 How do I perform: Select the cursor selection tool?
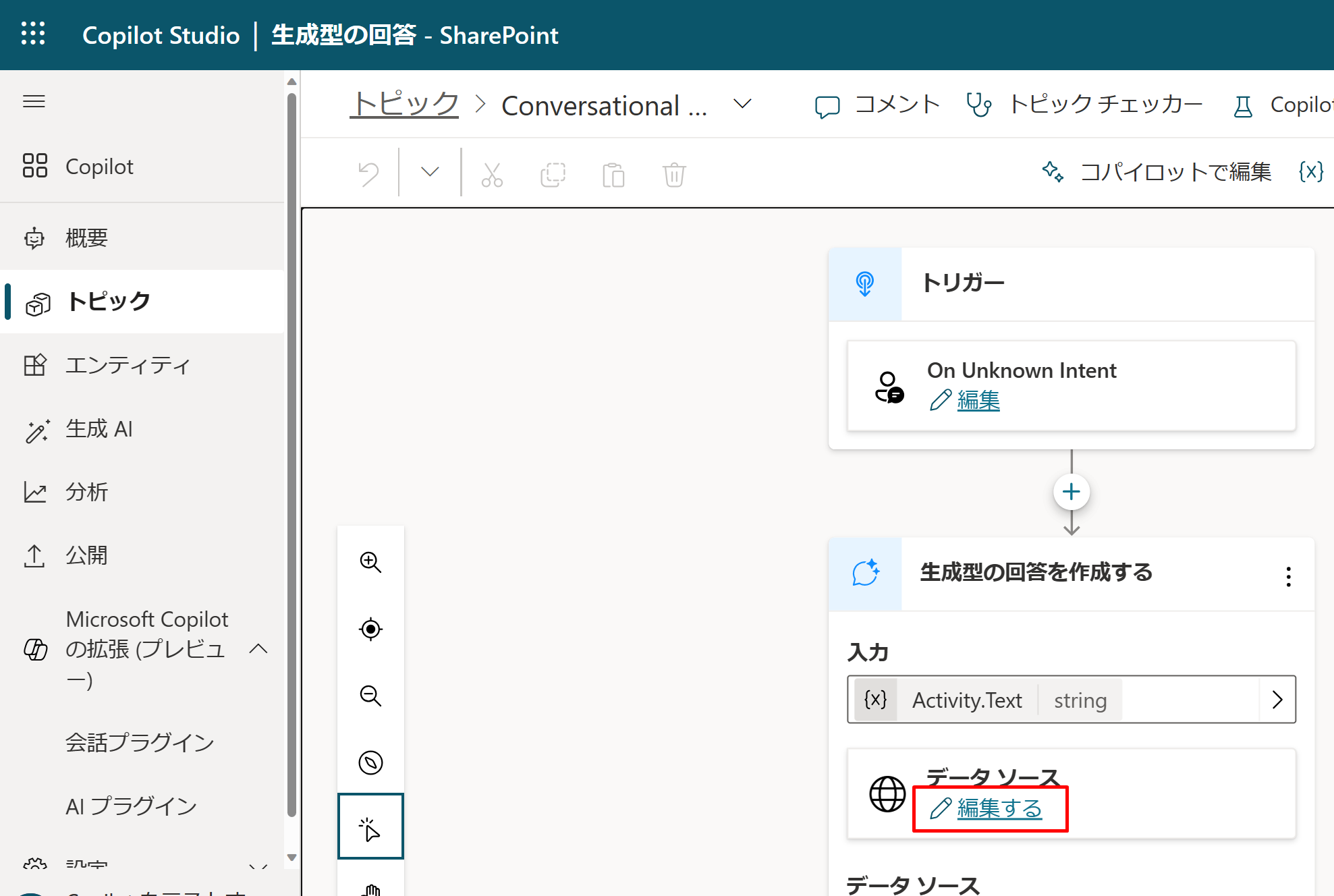(x=370, y=826)
